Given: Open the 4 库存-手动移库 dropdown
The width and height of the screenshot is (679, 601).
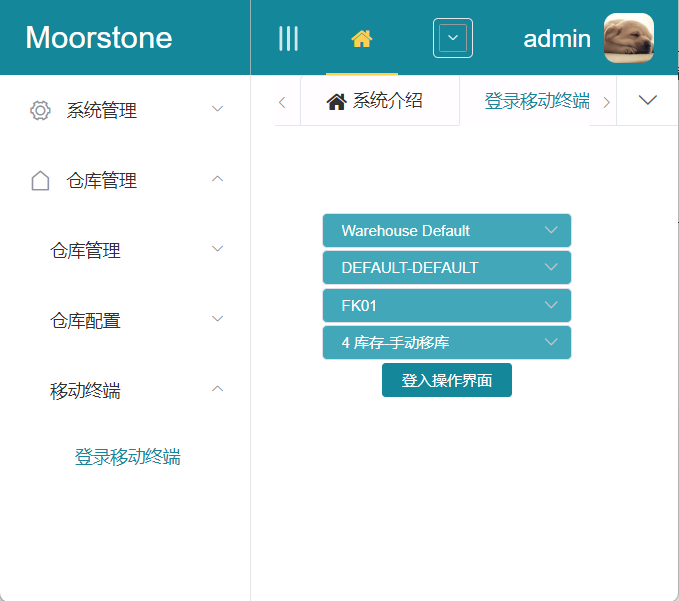Looking at the screenshot, I should (446, 343).
